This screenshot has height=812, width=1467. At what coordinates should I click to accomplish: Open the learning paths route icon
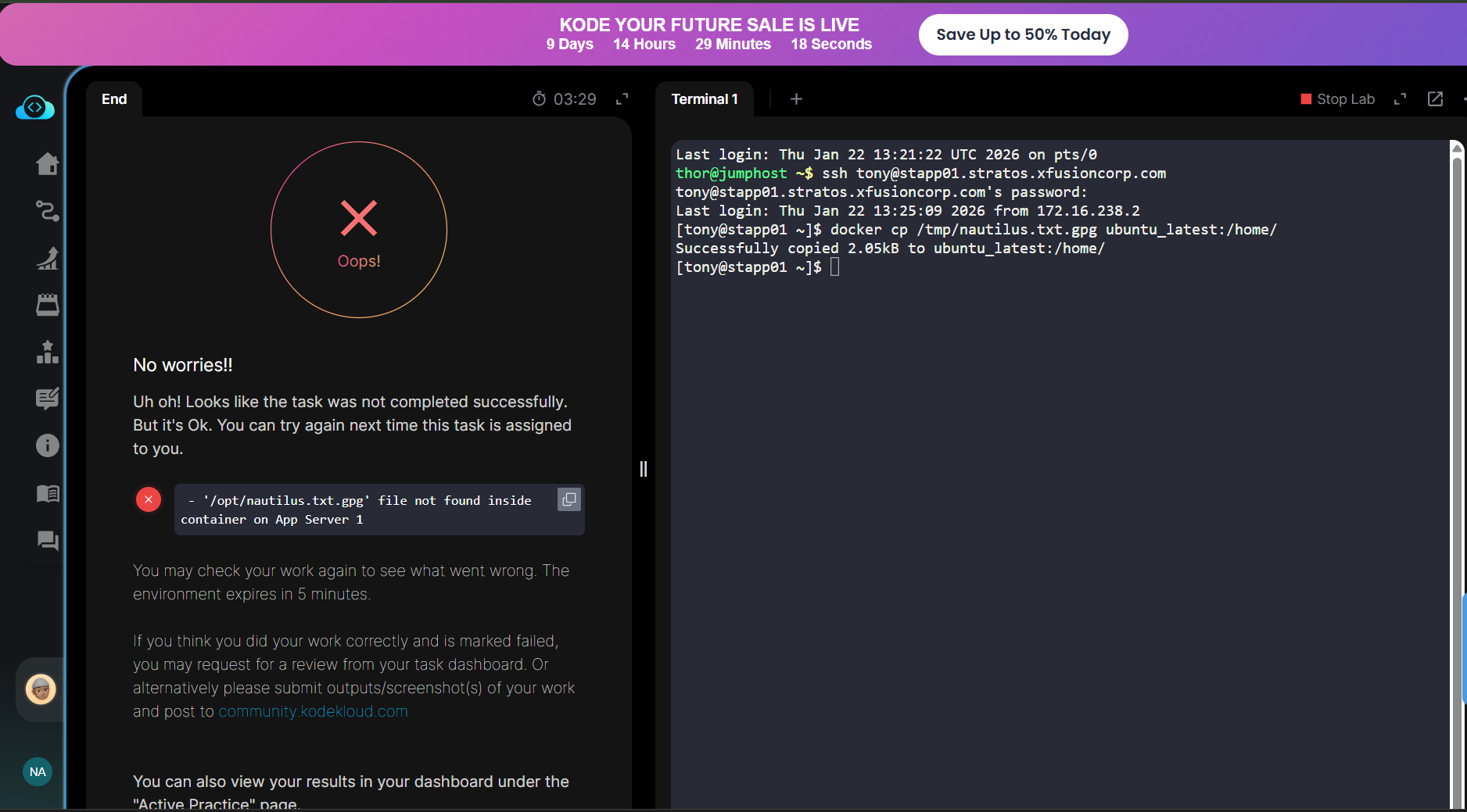[x=47, y=211]
